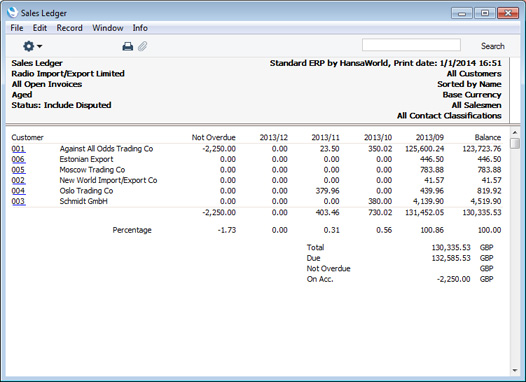The width and height of the screenshot is (526, 382).
Task: Select New World Import/Export Co name
Action: pyautogui.click(x=108, y=180)
